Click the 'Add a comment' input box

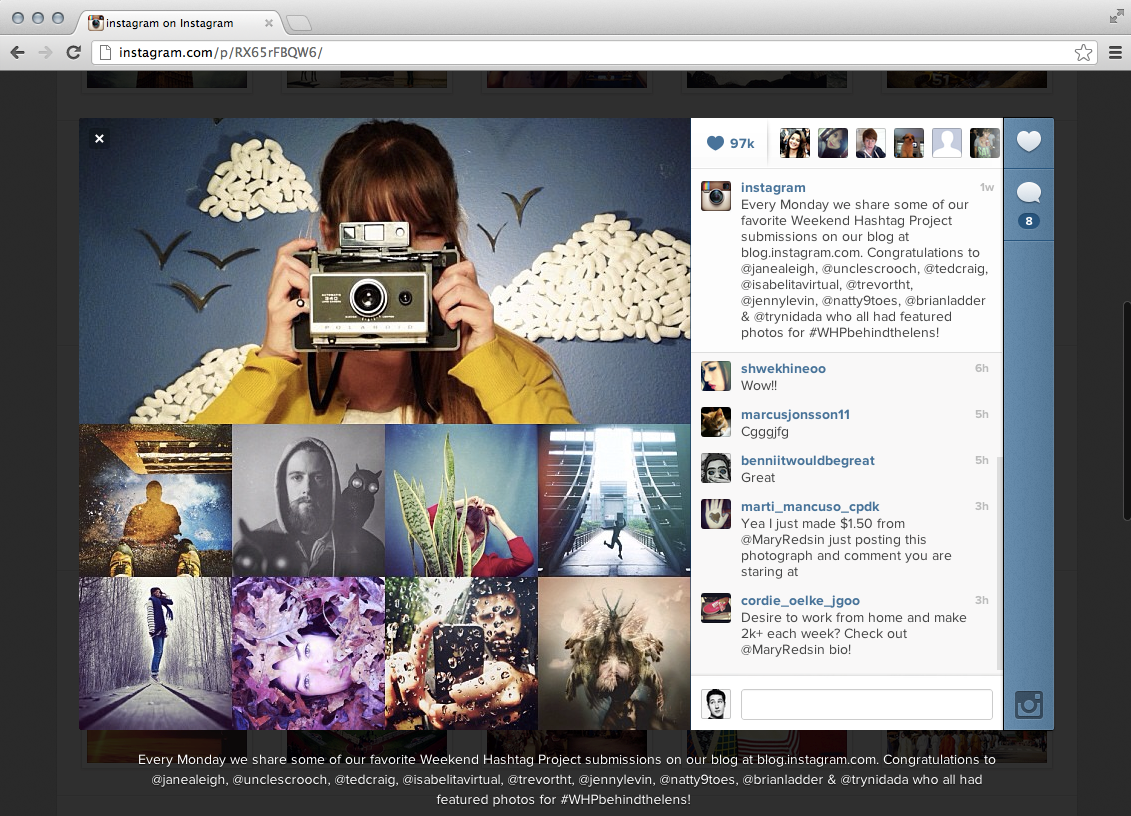(866, 704)
